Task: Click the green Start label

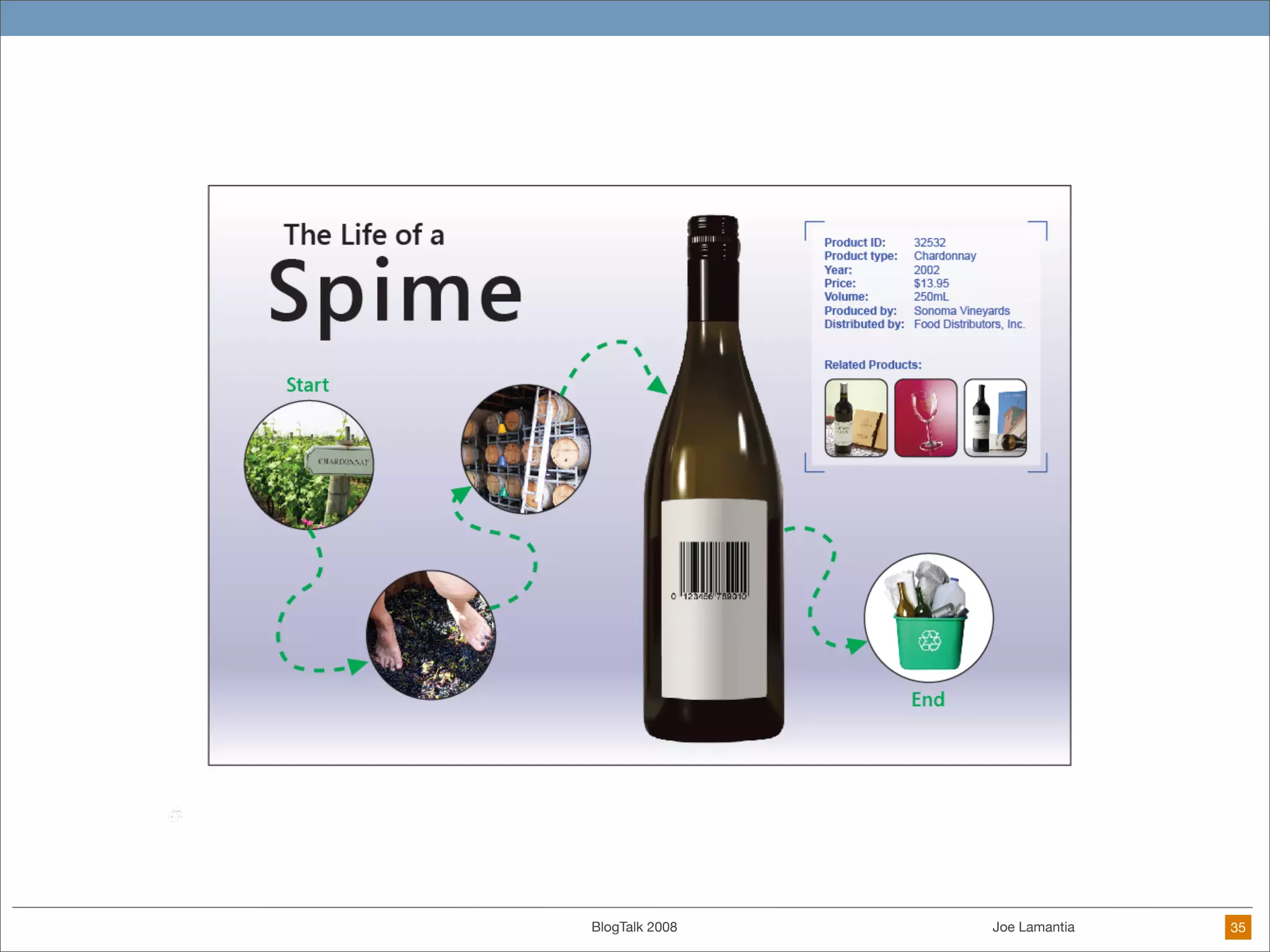Action: 307,385
